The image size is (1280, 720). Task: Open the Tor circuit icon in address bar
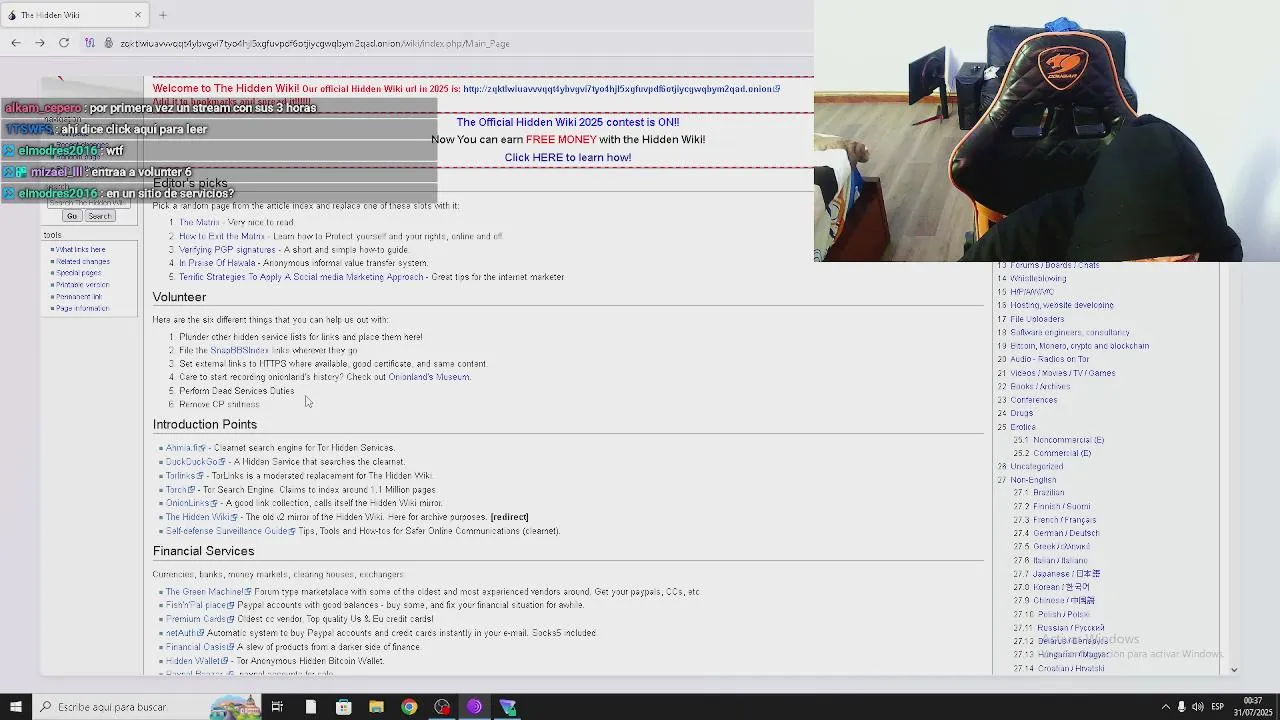click(x=90, y=43)
